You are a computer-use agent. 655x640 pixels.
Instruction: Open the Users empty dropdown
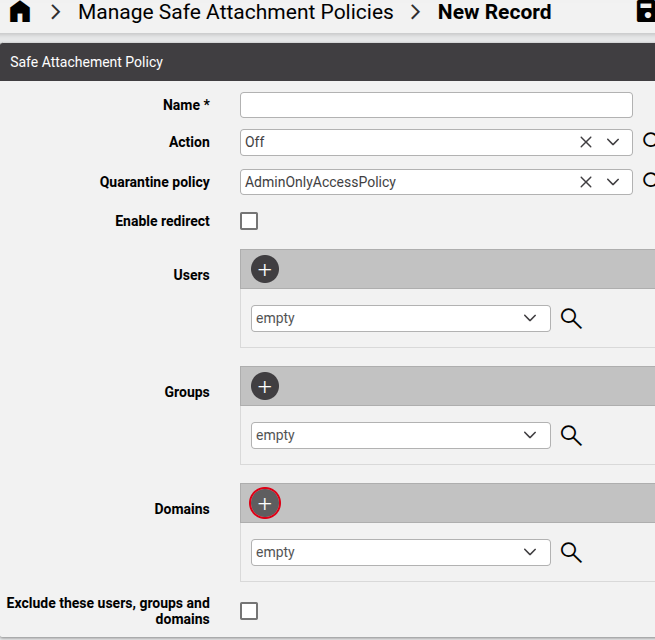(401, 318)
